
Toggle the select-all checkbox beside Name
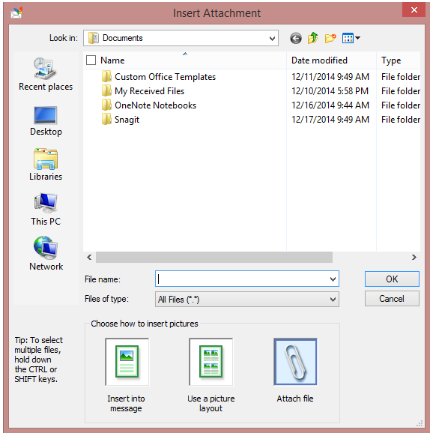(x=91, y=60)
